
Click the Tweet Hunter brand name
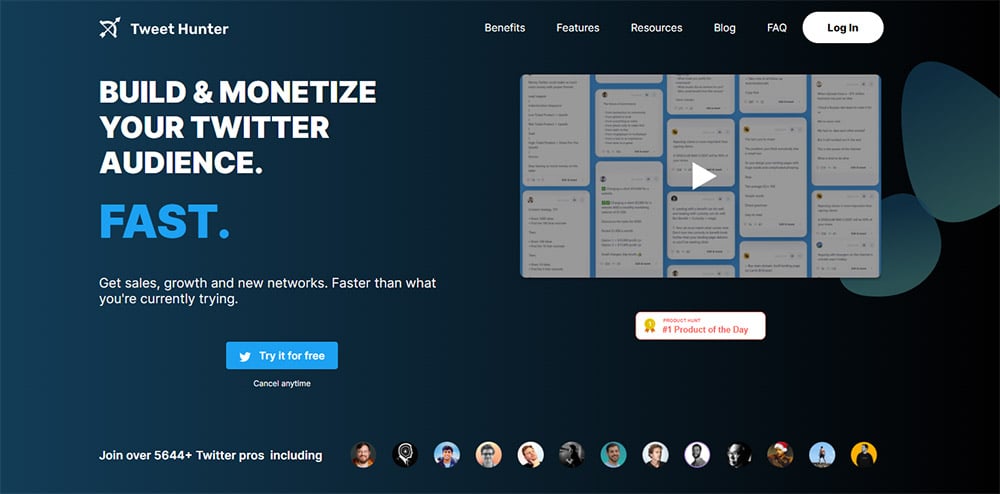click(x=179, y=29)
